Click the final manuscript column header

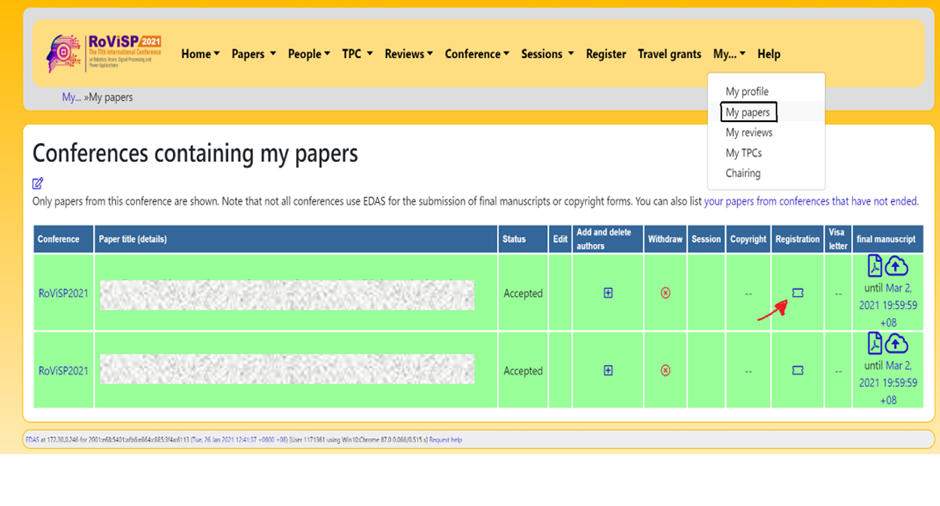886,239
